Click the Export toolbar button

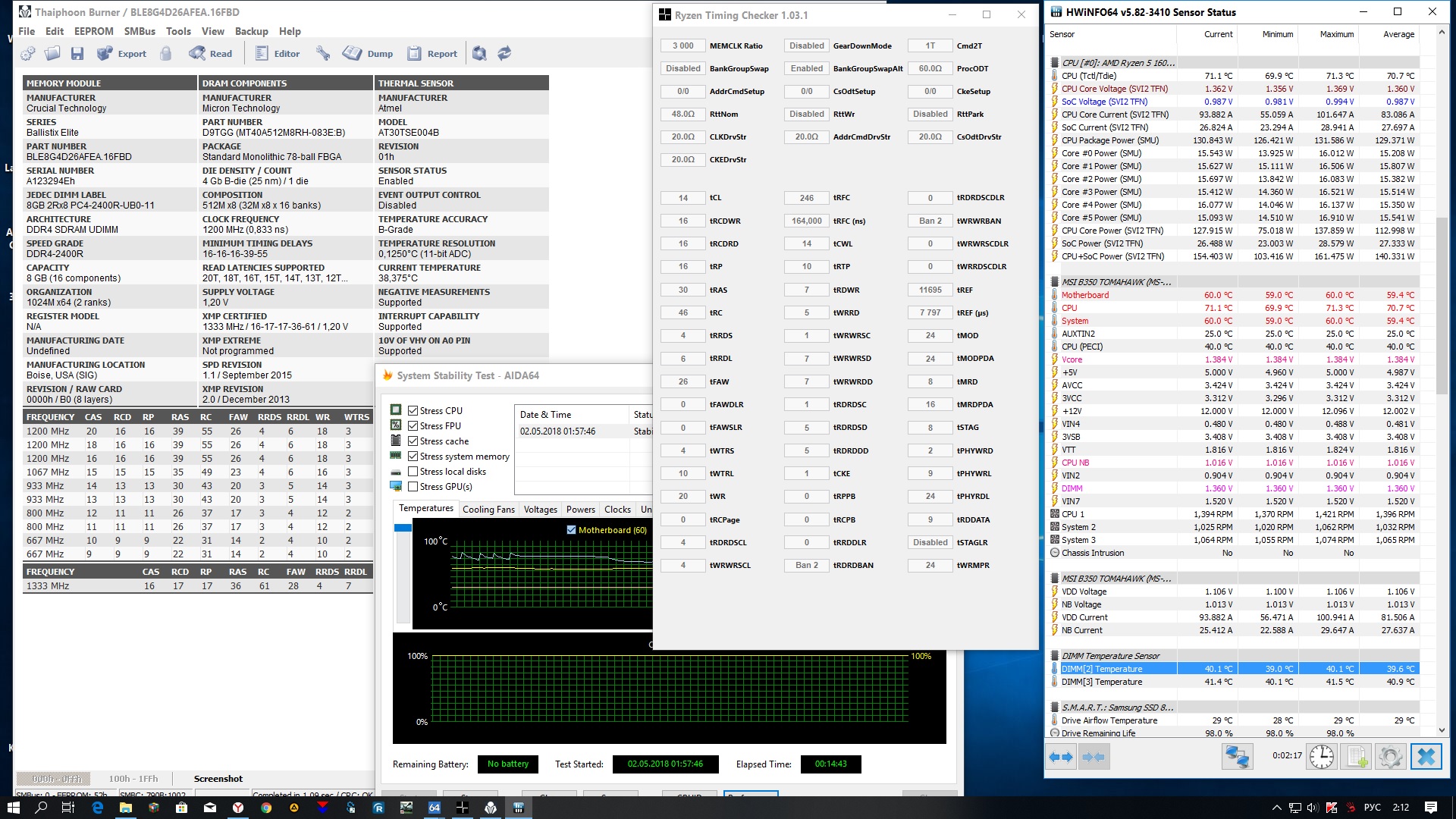point(122,54)
